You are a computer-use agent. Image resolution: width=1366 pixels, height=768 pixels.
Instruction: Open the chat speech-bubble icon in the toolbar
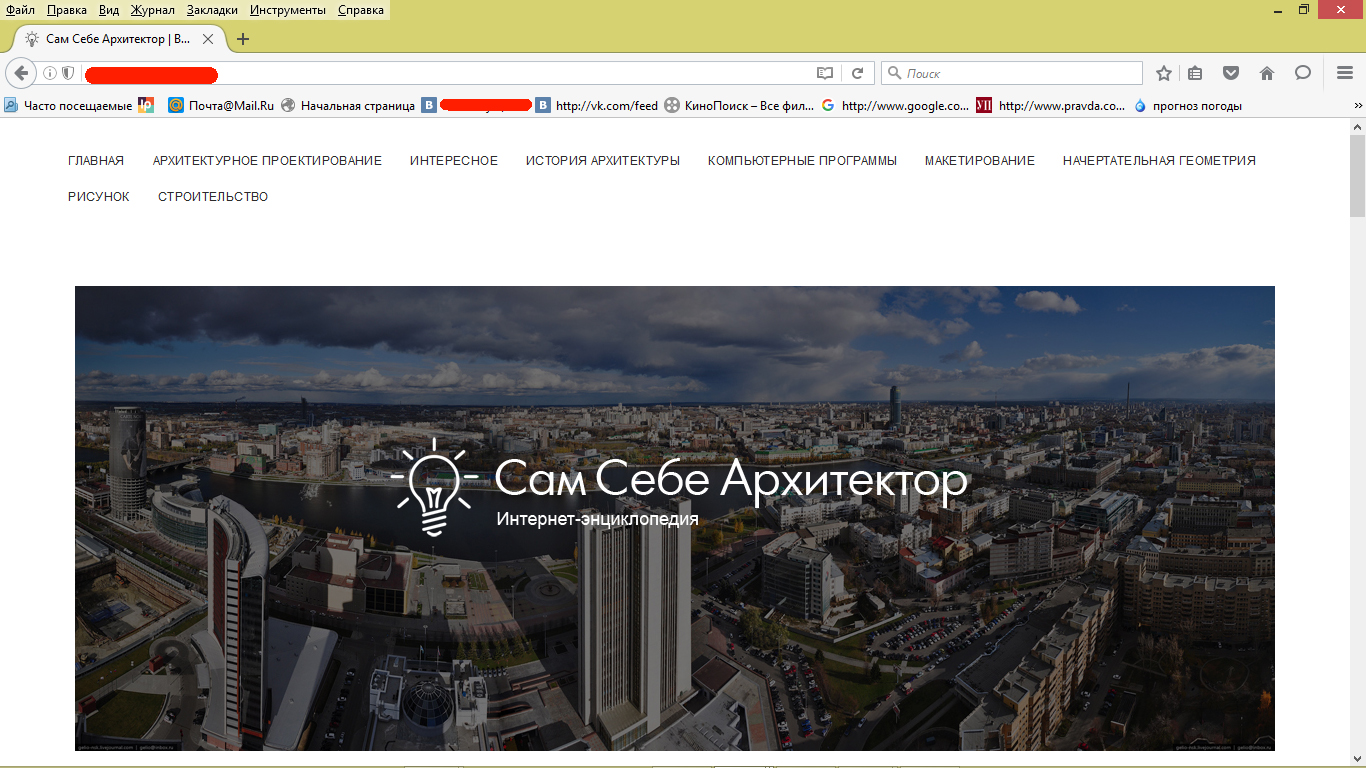(1303, 73)
